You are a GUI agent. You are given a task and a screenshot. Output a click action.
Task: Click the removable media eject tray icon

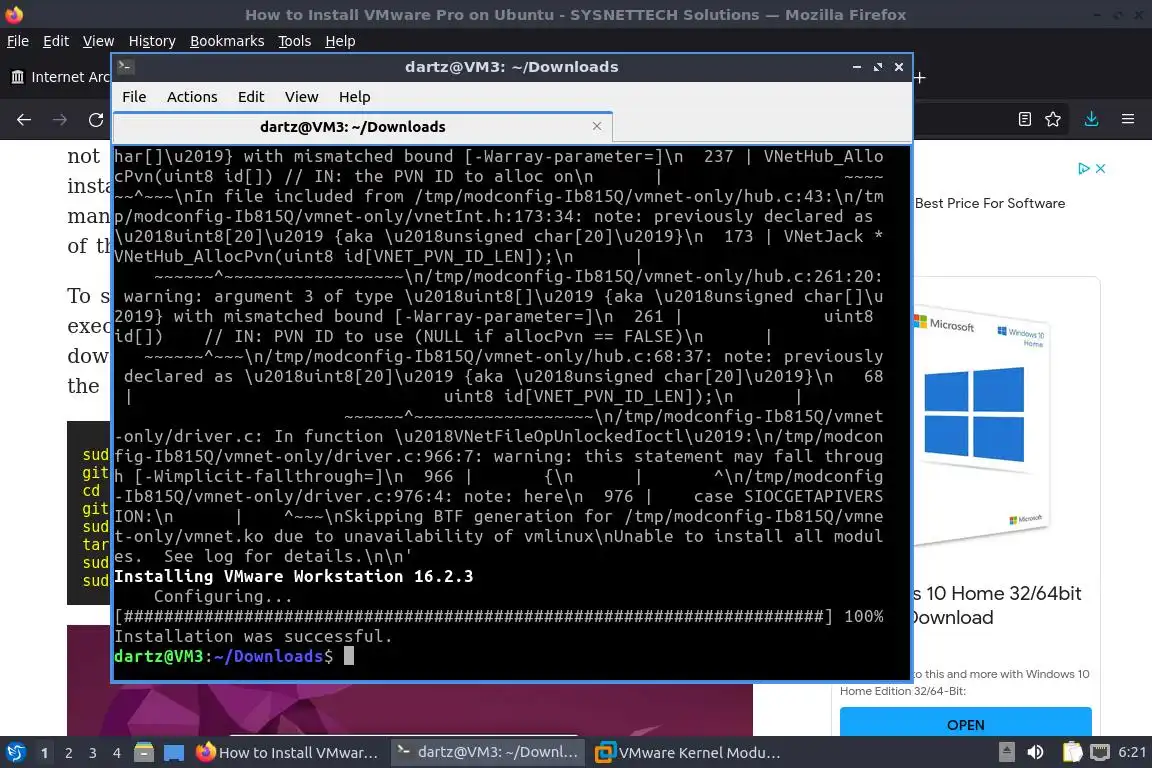[x=1007, y=753]
